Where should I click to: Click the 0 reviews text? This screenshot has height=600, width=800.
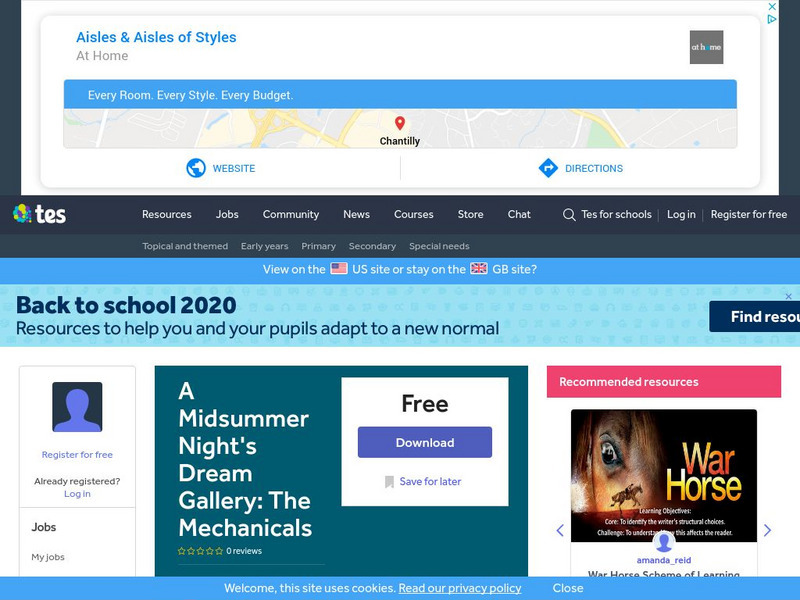[x=244, y=551]
